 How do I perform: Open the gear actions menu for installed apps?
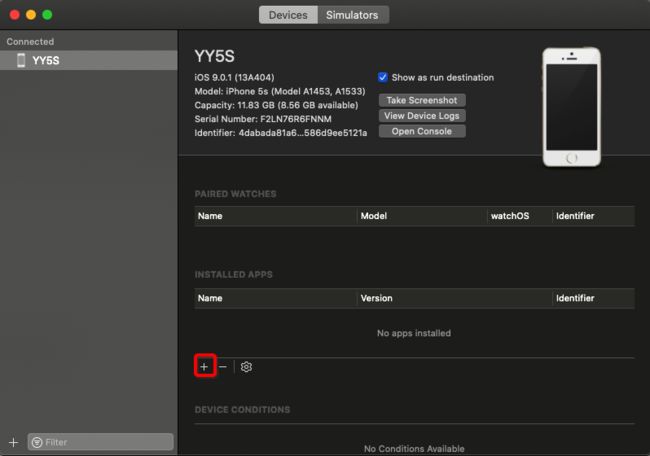pyautogui.click(x=246, y=367)
